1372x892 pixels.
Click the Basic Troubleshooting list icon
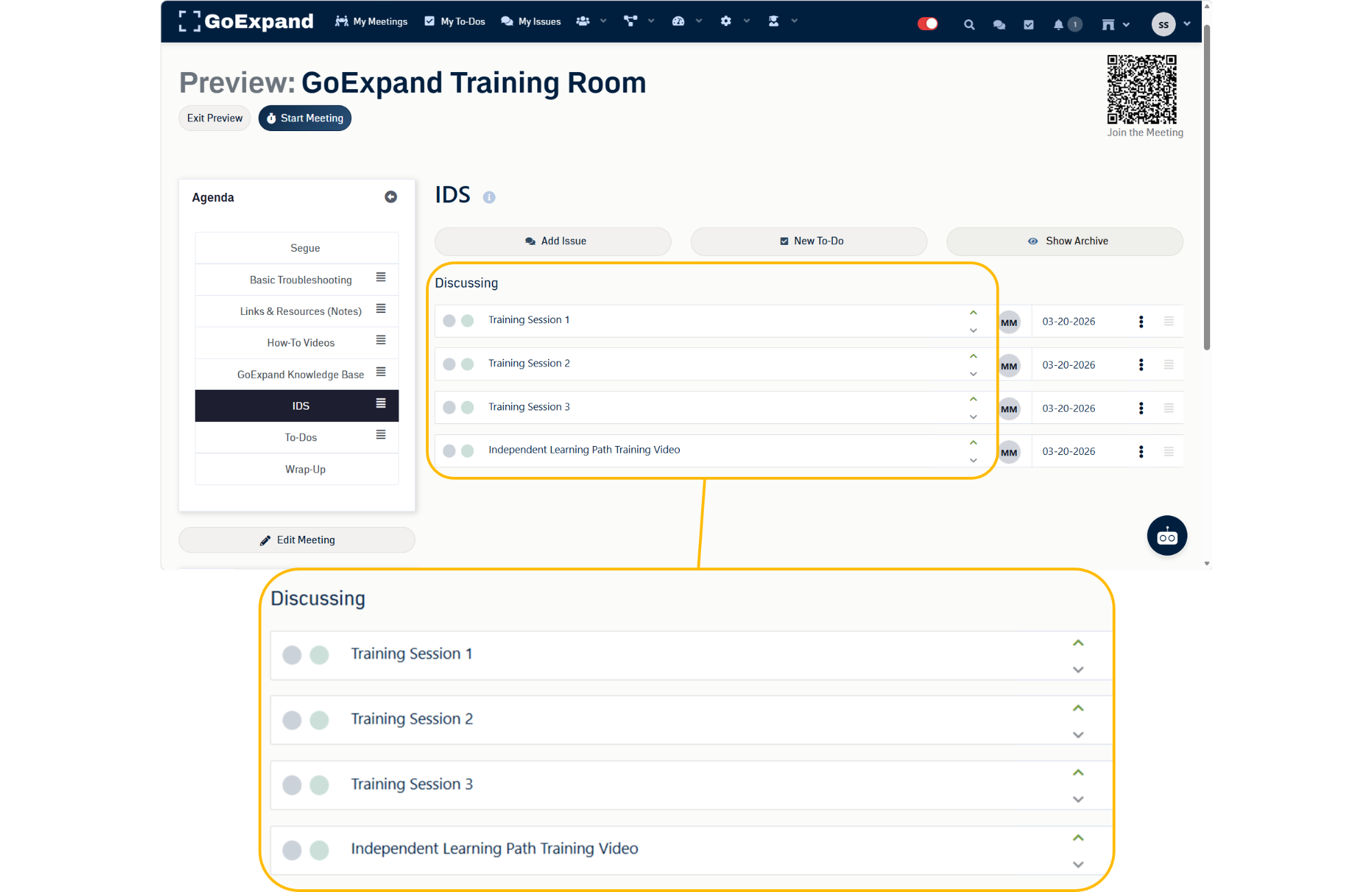tap(381, 277)
